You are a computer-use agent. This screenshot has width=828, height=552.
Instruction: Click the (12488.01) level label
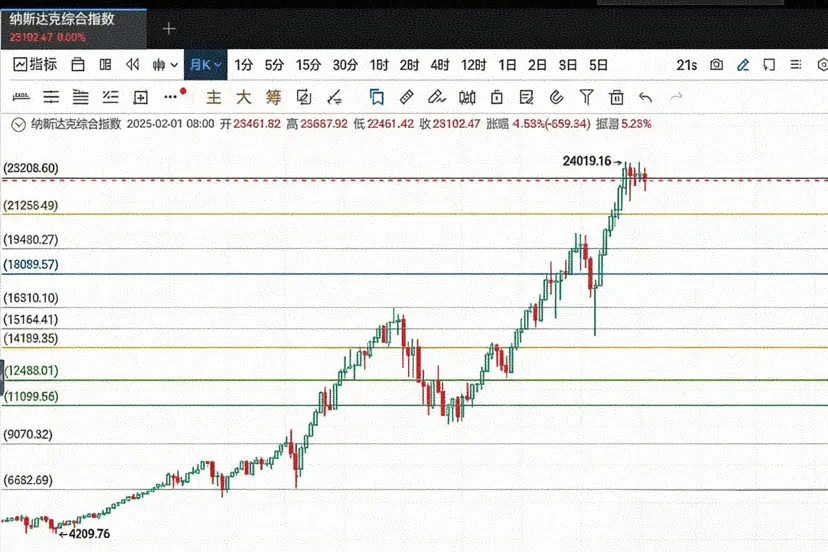point(31,371)
